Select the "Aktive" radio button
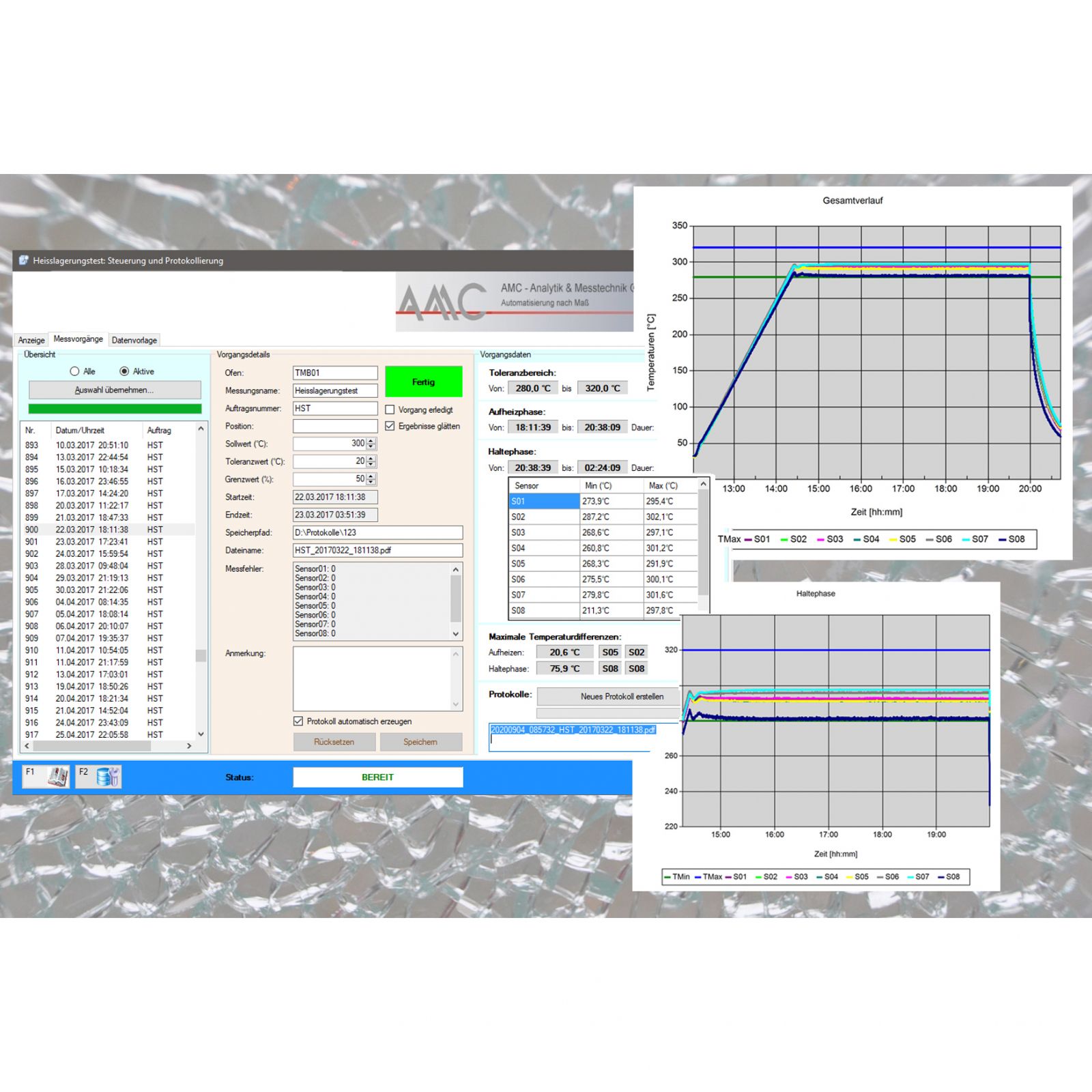Viewport: 1092px width, 1092px height. (x=126, y=371)
